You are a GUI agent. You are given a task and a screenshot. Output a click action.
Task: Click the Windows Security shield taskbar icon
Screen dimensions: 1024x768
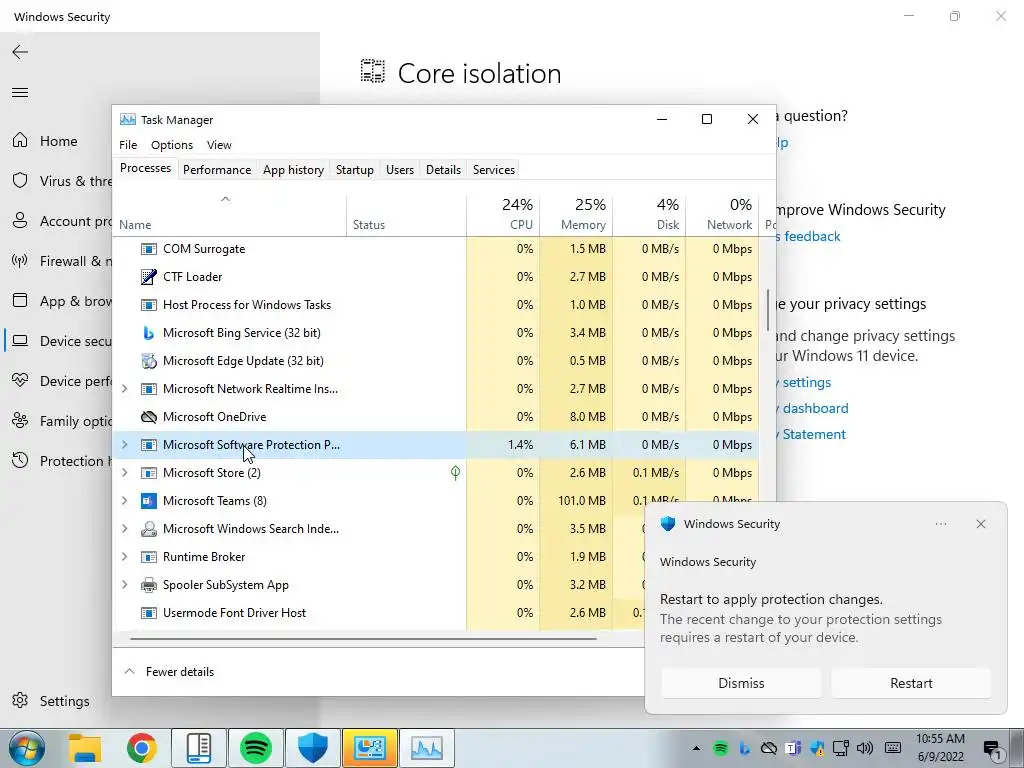click(313, 748)
